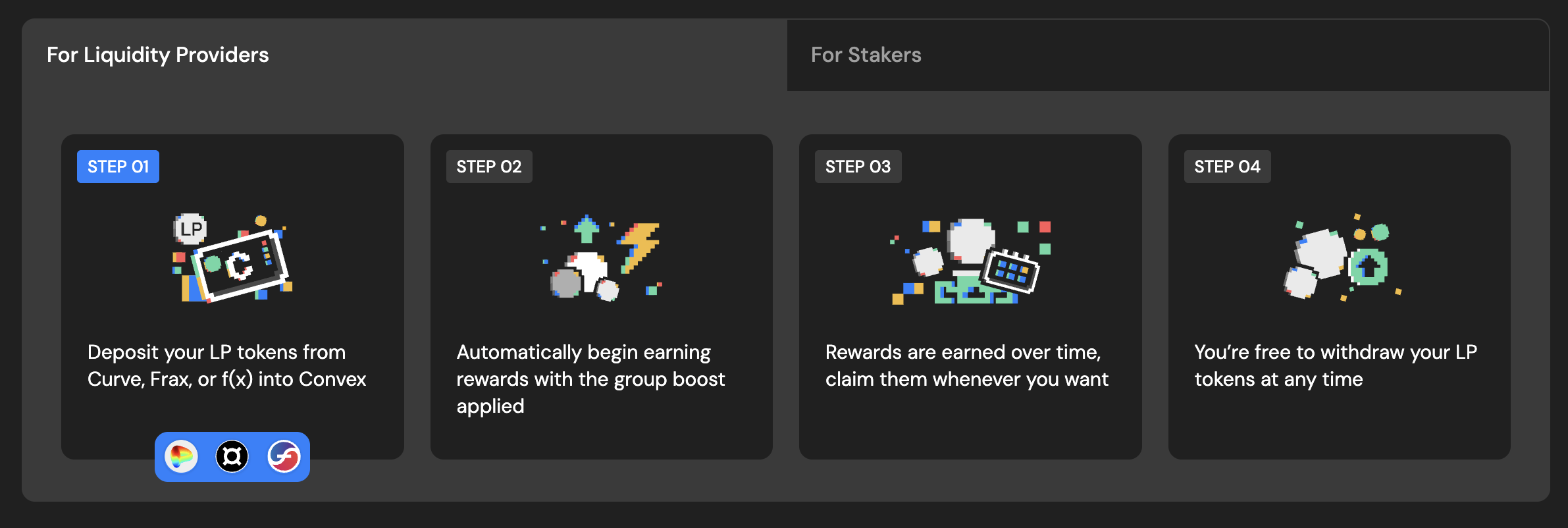Image resolution: width=1568 pixels, height=528 pixels.
Task: Click the blue-red f(x) logo icon
Action: point(284,456)
